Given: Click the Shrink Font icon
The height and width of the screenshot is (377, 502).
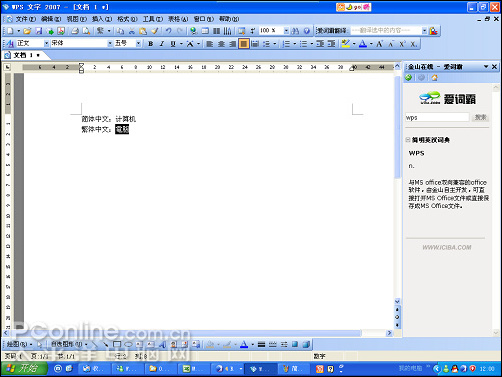Looking at the screenshot, I should click(391, 44).
